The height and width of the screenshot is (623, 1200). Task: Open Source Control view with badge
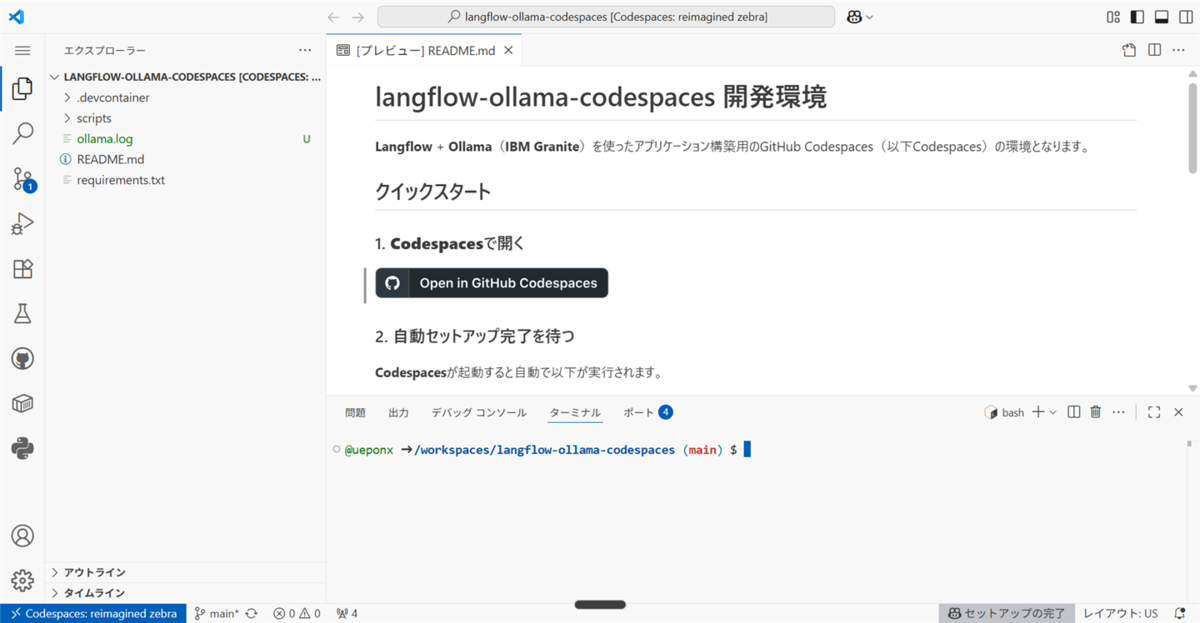(22, 179)
